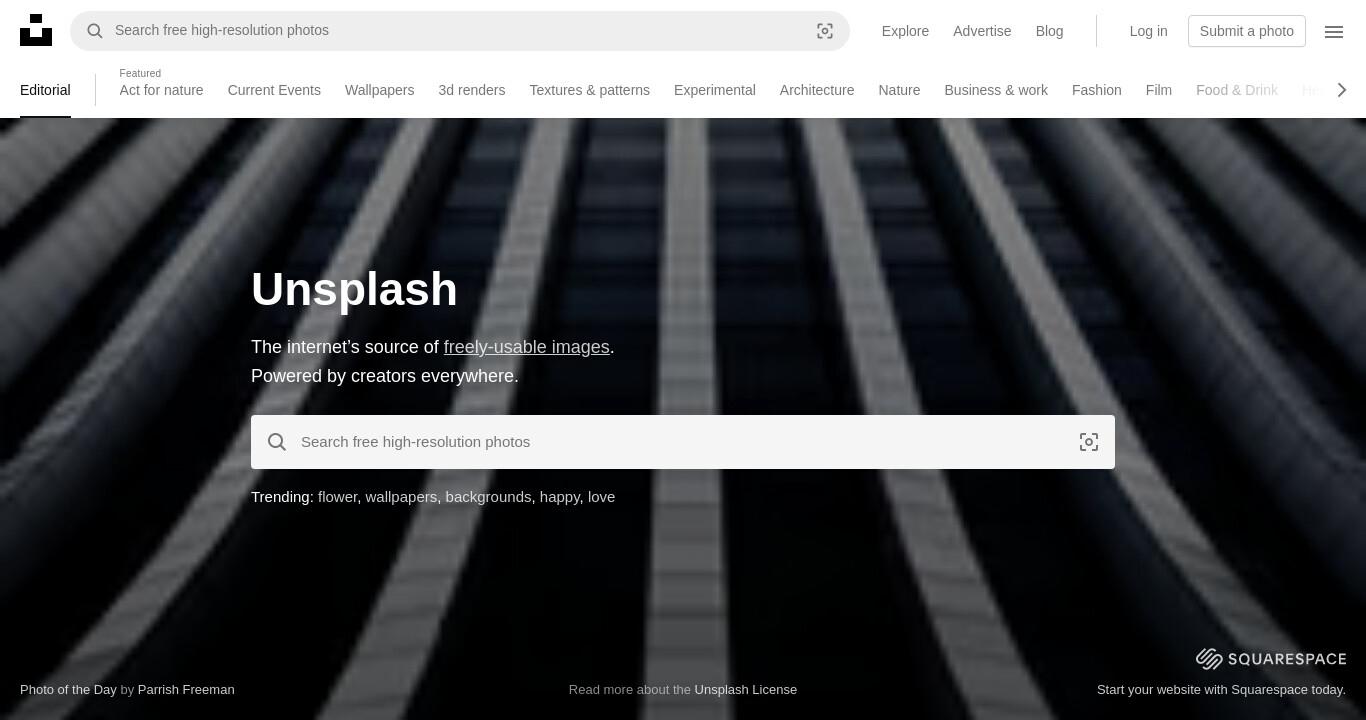1366x720 pixels.
Task: Open visual search in hero search box
Action: [x=1089, y=442]
